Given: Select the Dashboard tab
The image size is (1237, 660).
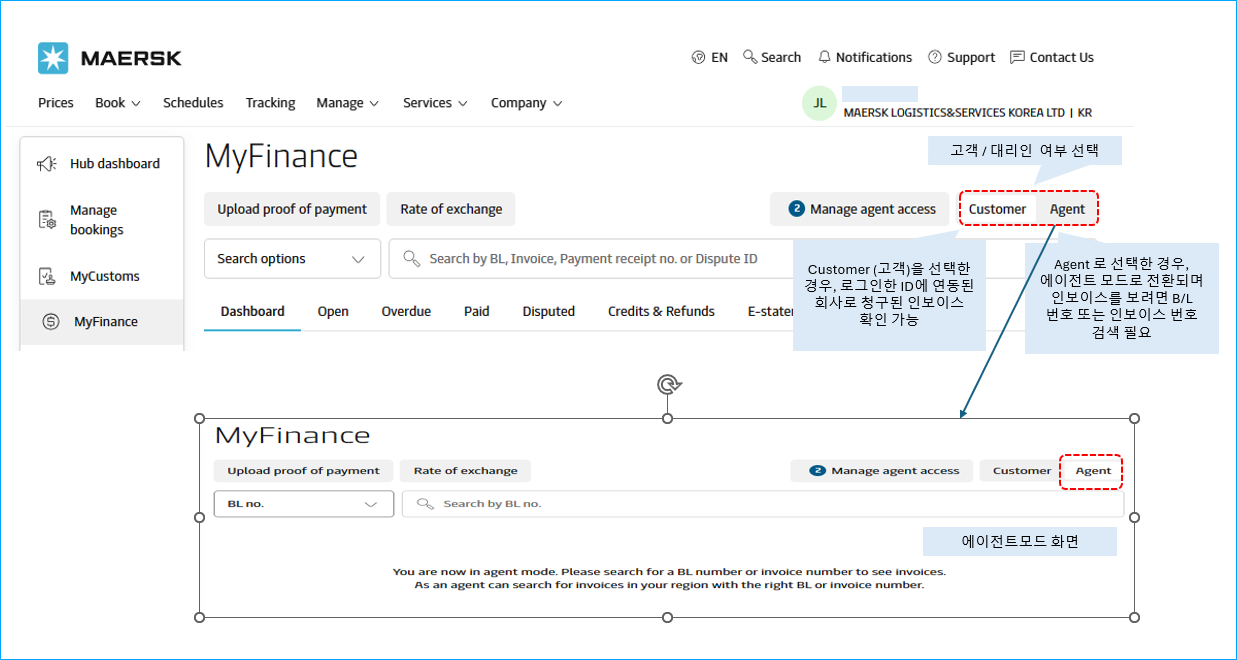Looking at the screenshot, I should point(253,311).
